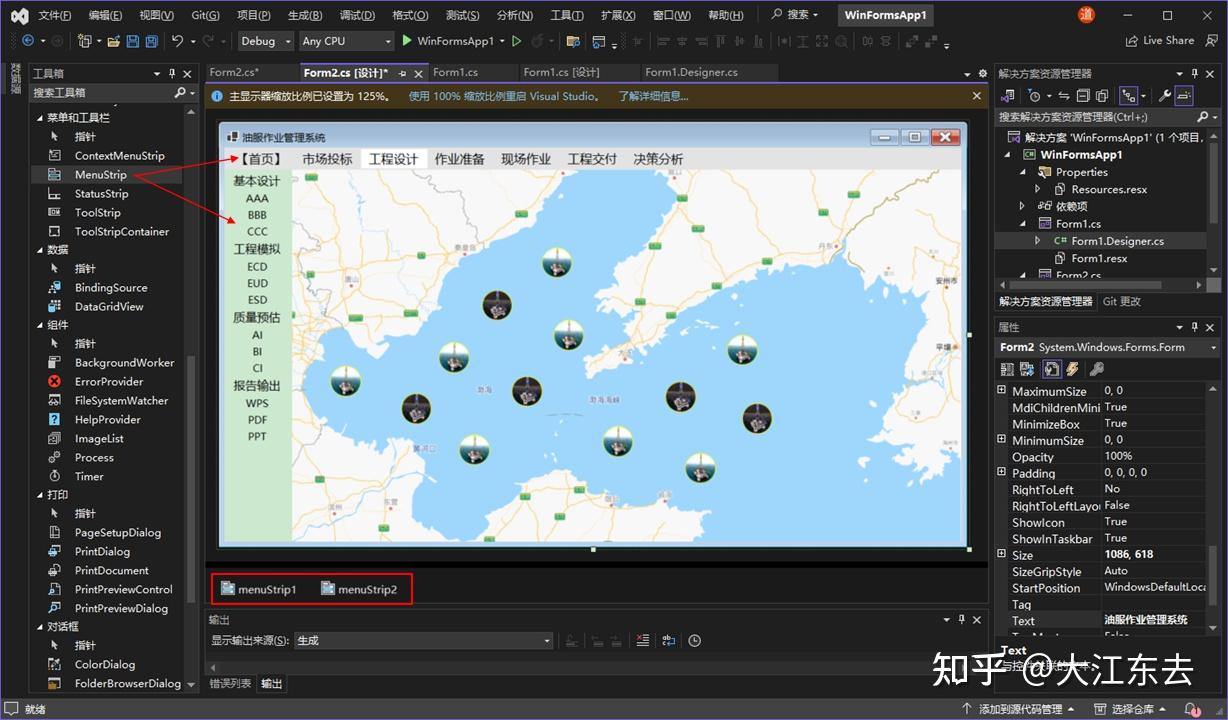Pick FolderBrowserDialog in the toolbox
The image size is (1228, 720).
[x=128, y=684]
